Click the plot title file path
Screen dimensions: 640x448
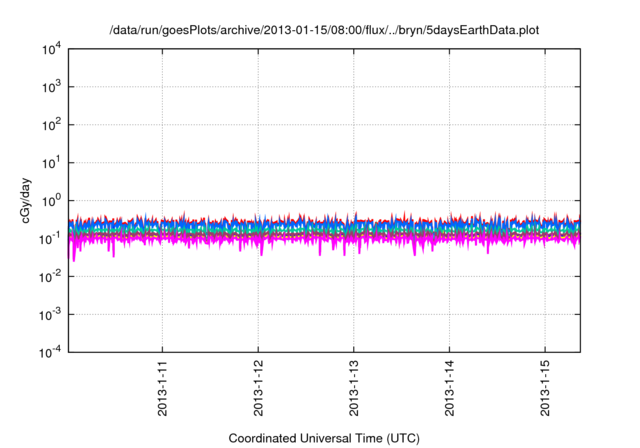click(324, 30)
